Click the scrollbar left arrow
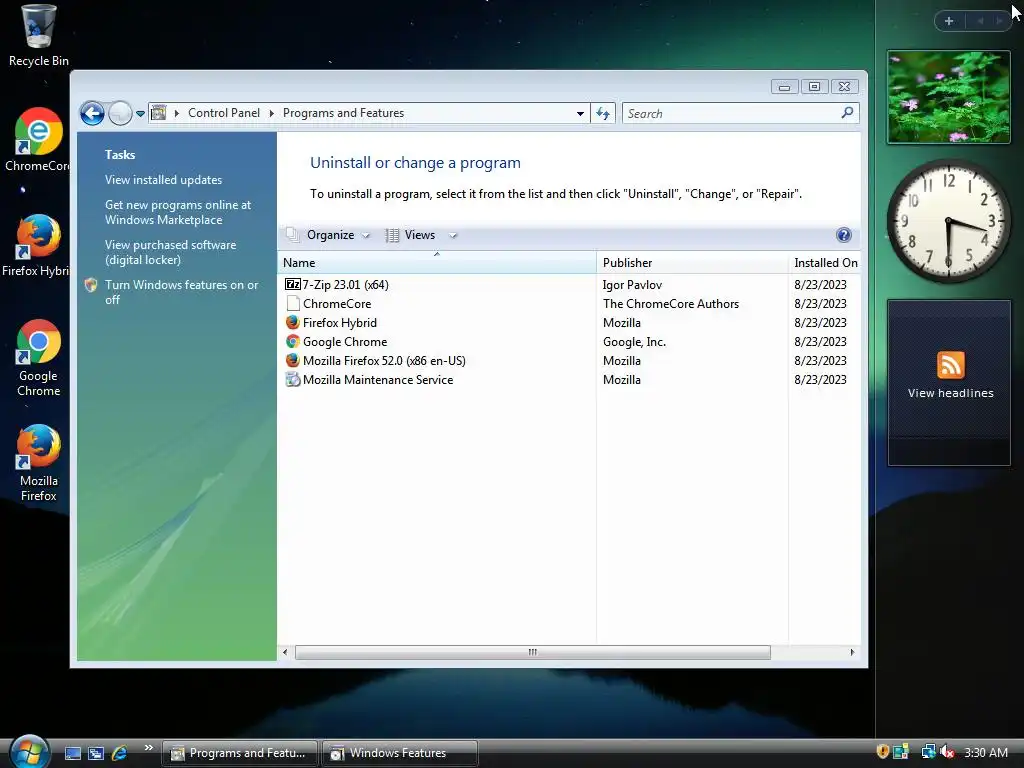This screenshot has height=768, width=1024. pos(285,652)
